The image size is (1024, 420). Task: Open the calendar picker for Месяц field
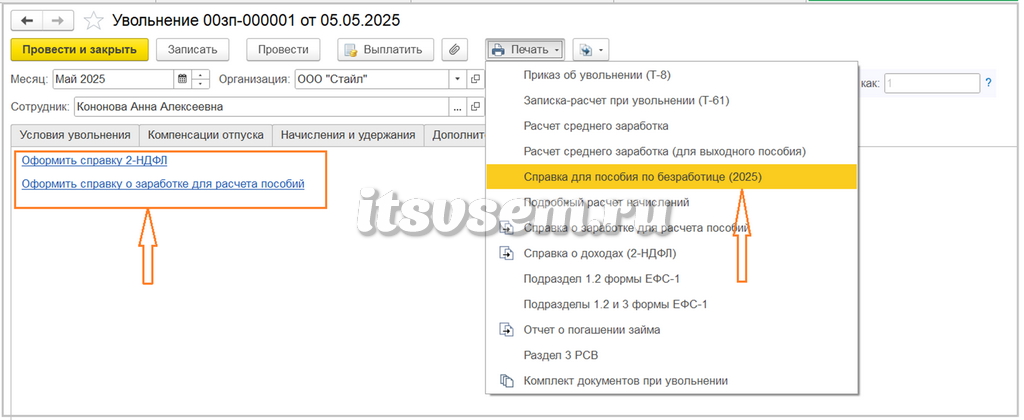click(x=182, y=80)
